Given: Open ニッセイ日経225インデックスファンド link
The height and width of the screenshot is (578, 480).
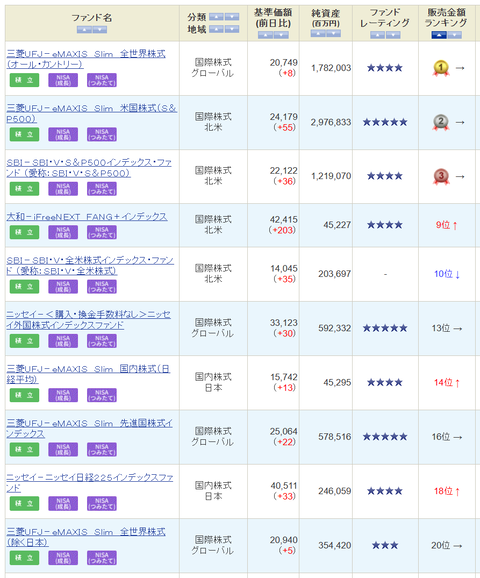Looking at the screenshot, I should coord(90,483).
